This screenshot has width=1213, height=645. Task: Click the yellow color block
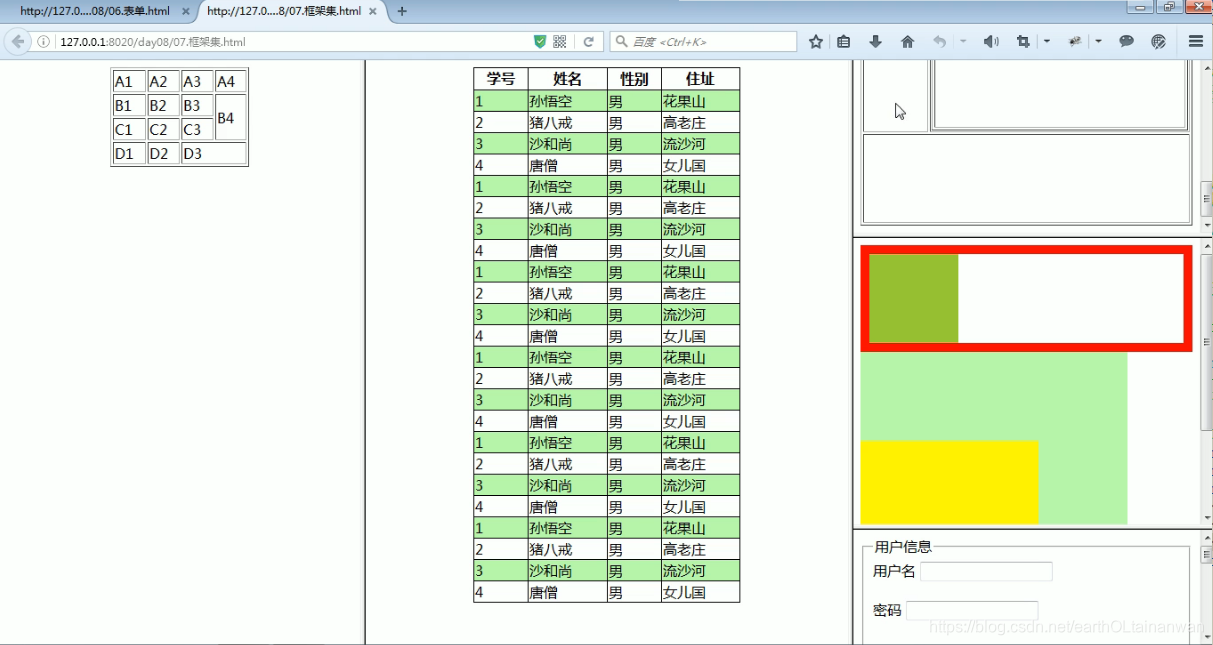point(949,482)
